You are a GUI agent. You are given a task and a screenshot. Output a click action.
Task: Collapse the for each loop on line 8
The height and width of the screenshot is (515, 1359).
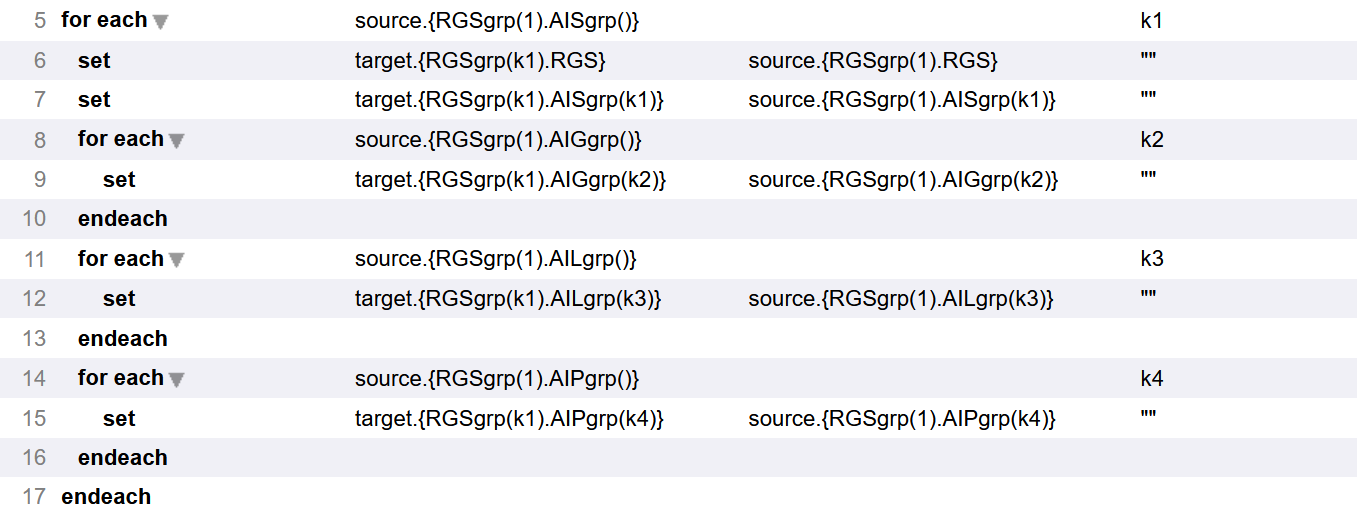click(177, 141)
